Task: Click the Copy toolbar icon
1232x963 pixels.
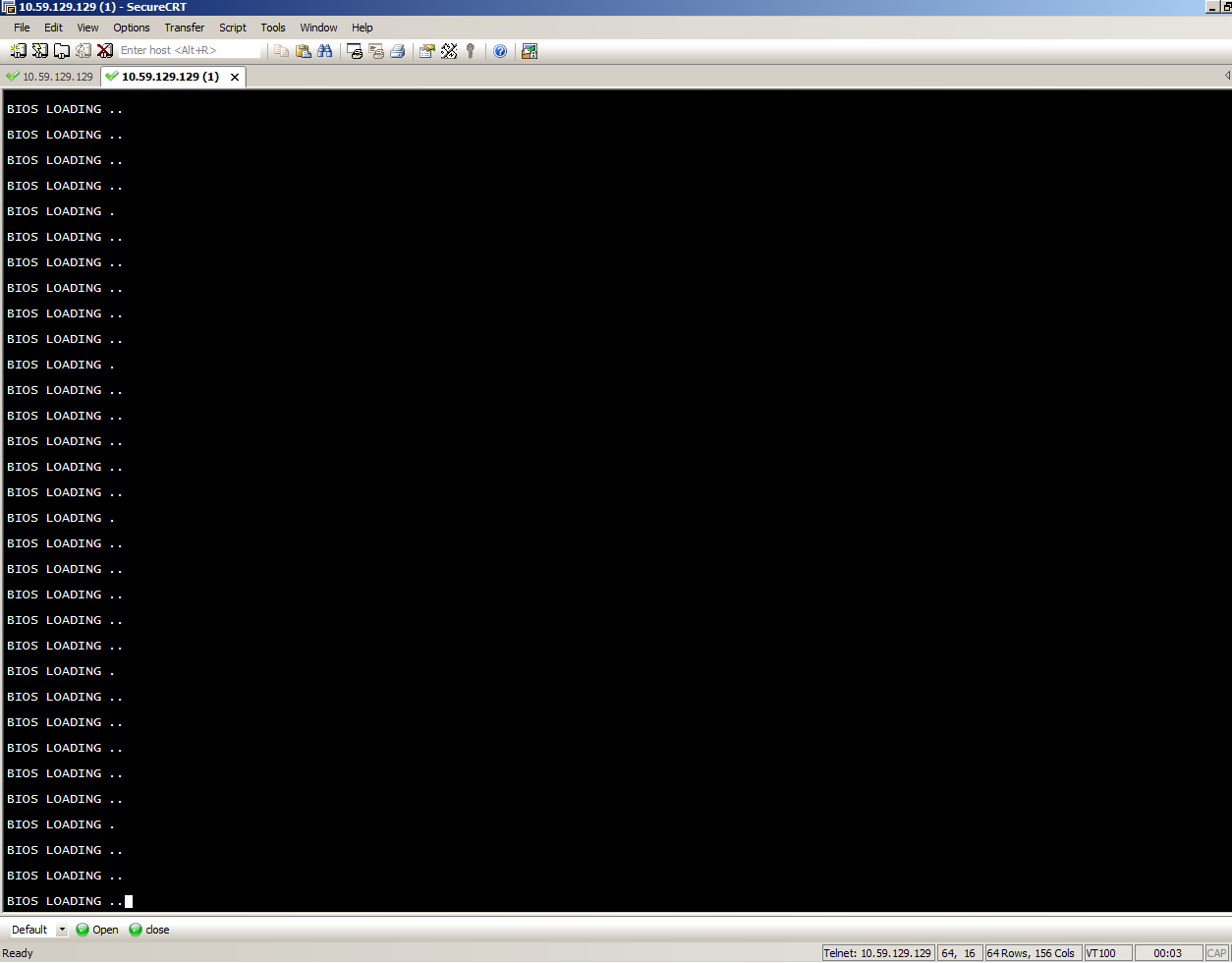Action: pos(282,51)
